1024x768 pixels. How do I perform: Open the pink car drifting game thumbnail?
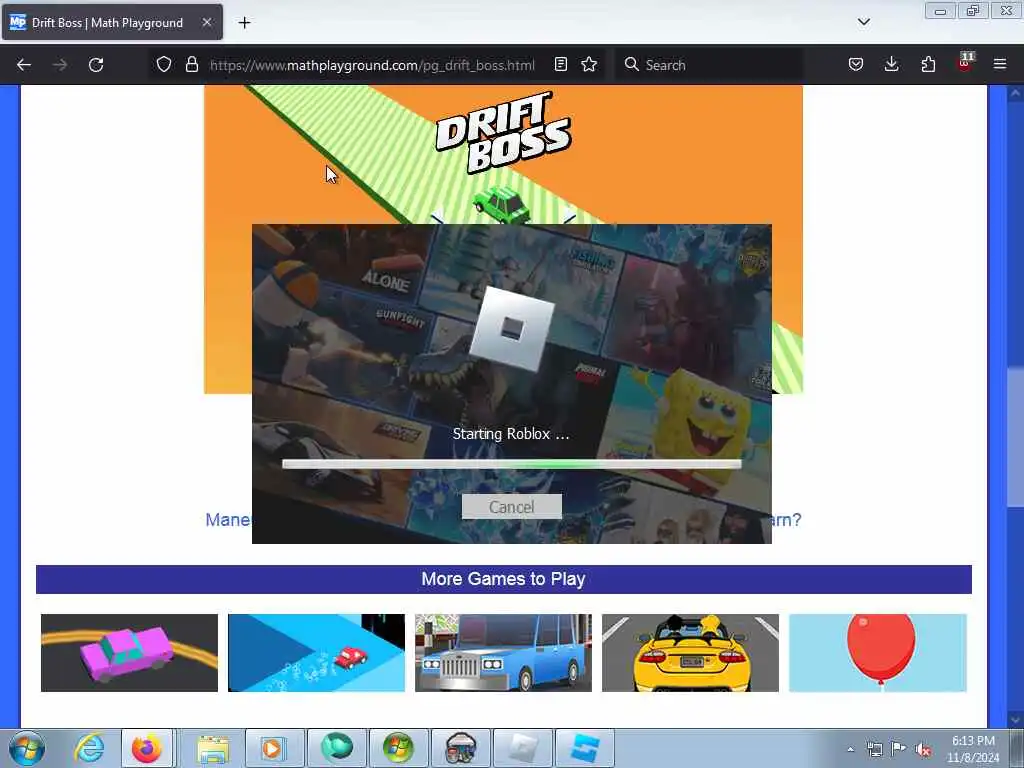coord(129,652)
